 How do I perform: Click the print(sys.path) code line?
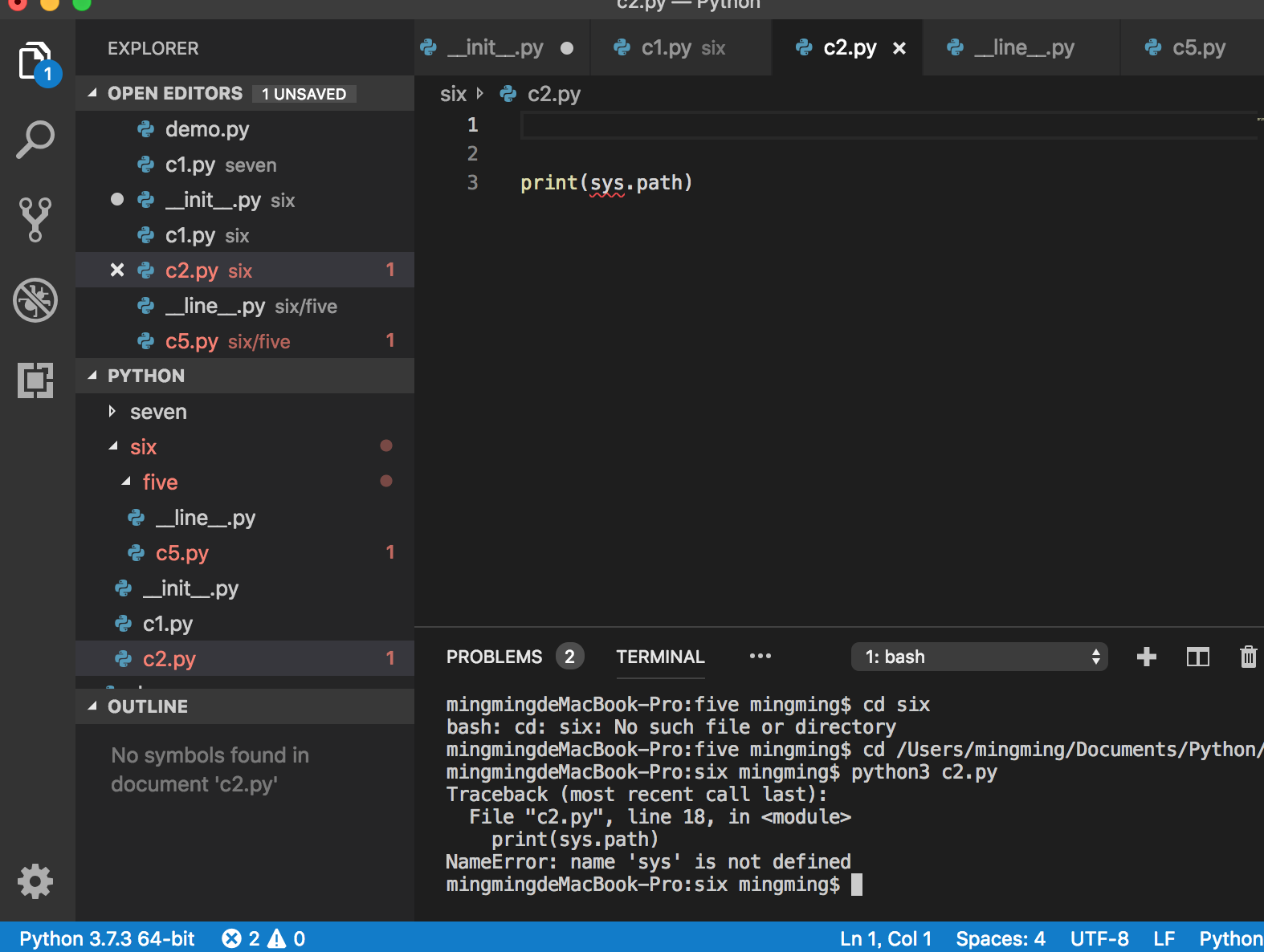[606, 183]
